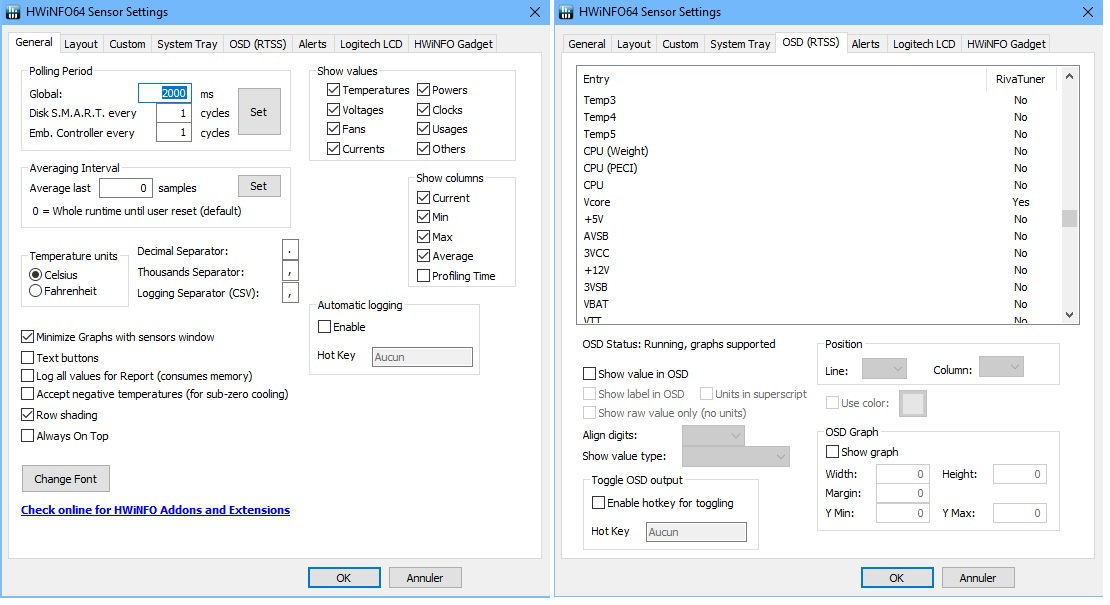Click the Logging Separator (CSV) field

(x=290, y=292)
